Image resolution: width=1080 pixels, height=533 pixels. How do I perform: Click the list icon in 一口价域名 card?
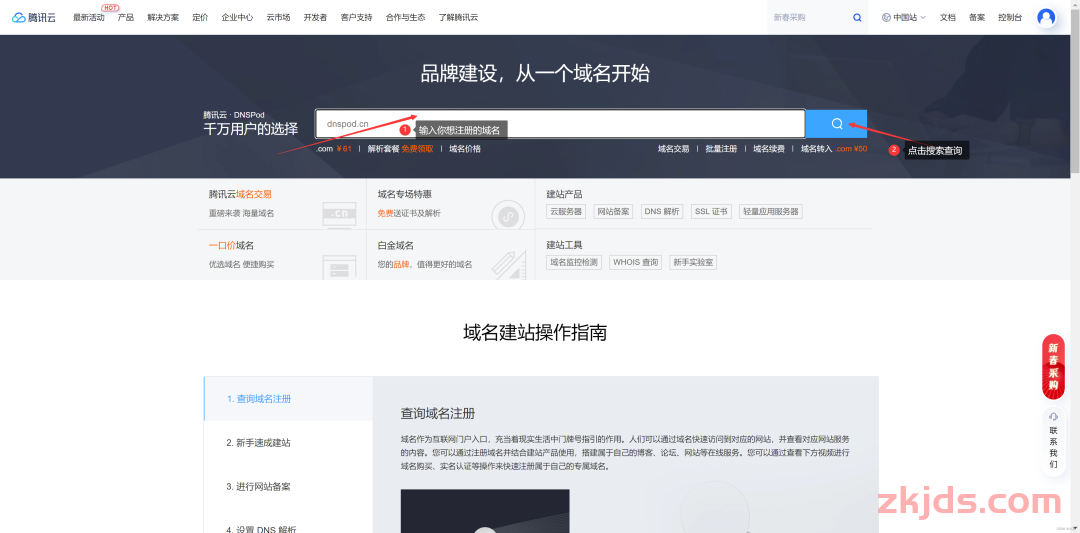coord(339,266)
